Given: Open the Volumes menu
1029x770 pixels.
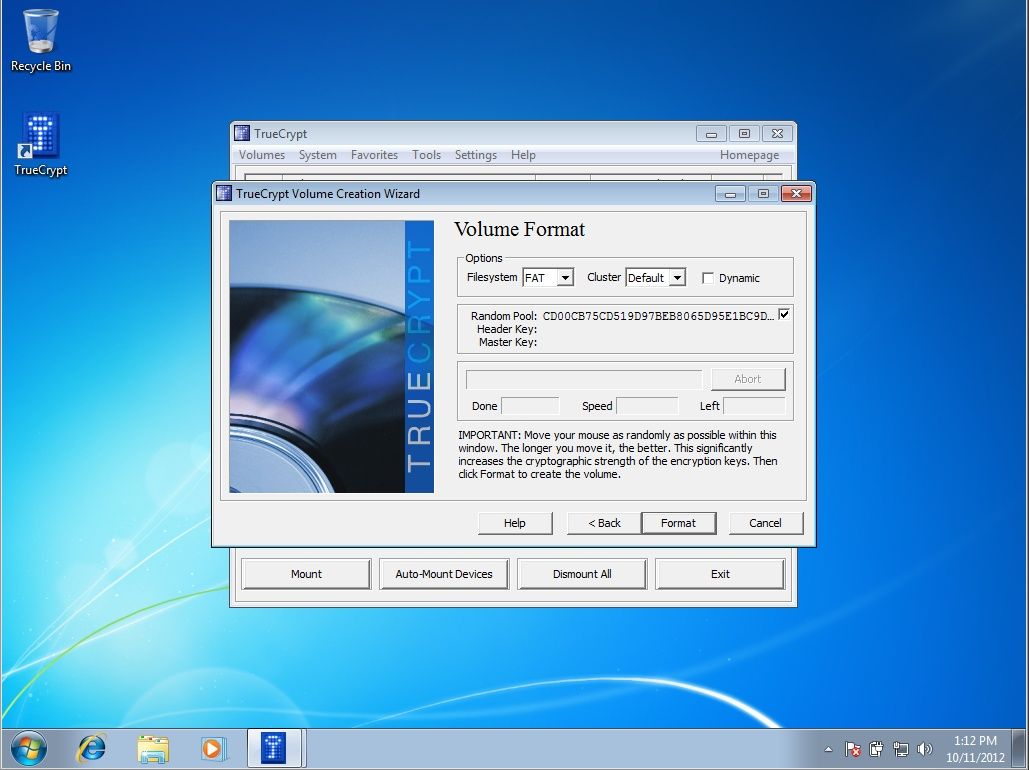Looking at the screenshot, I should (x=262, y=155).
